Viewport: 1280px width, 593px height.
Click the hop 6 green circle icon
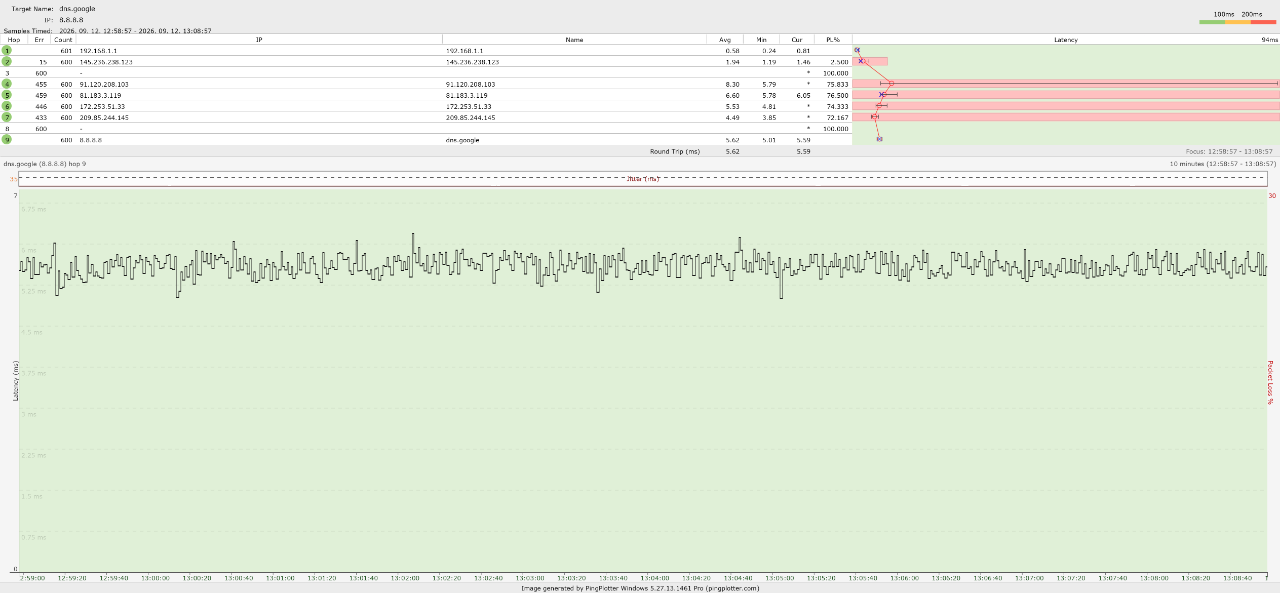(x=7, y=106)
